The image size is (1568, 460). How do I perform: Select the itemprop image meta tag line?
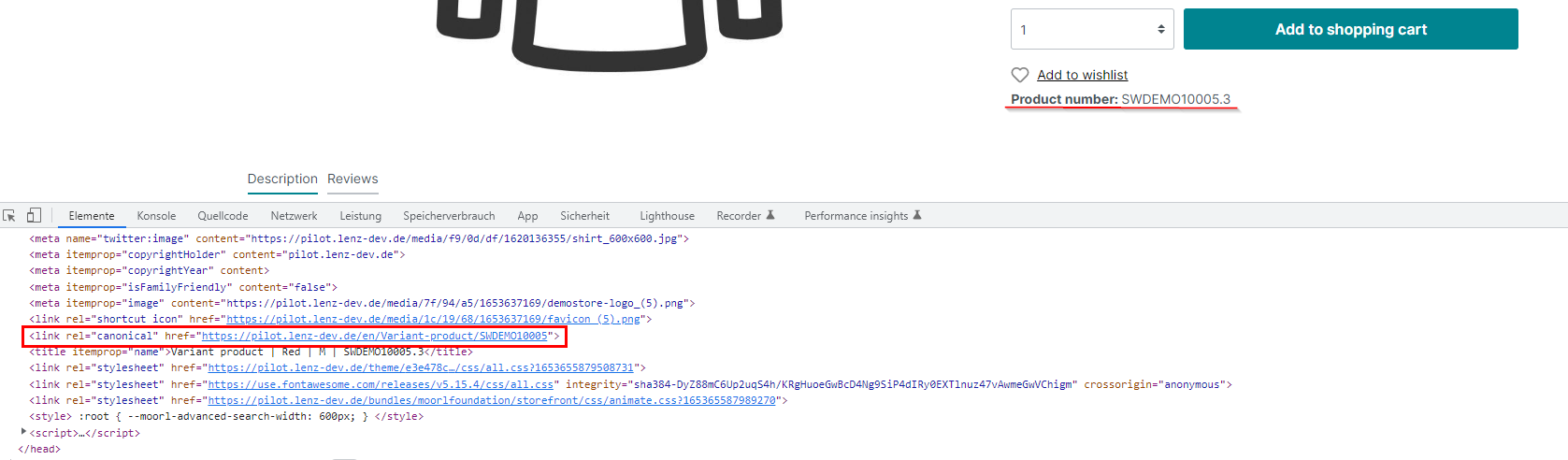point(362,303)
